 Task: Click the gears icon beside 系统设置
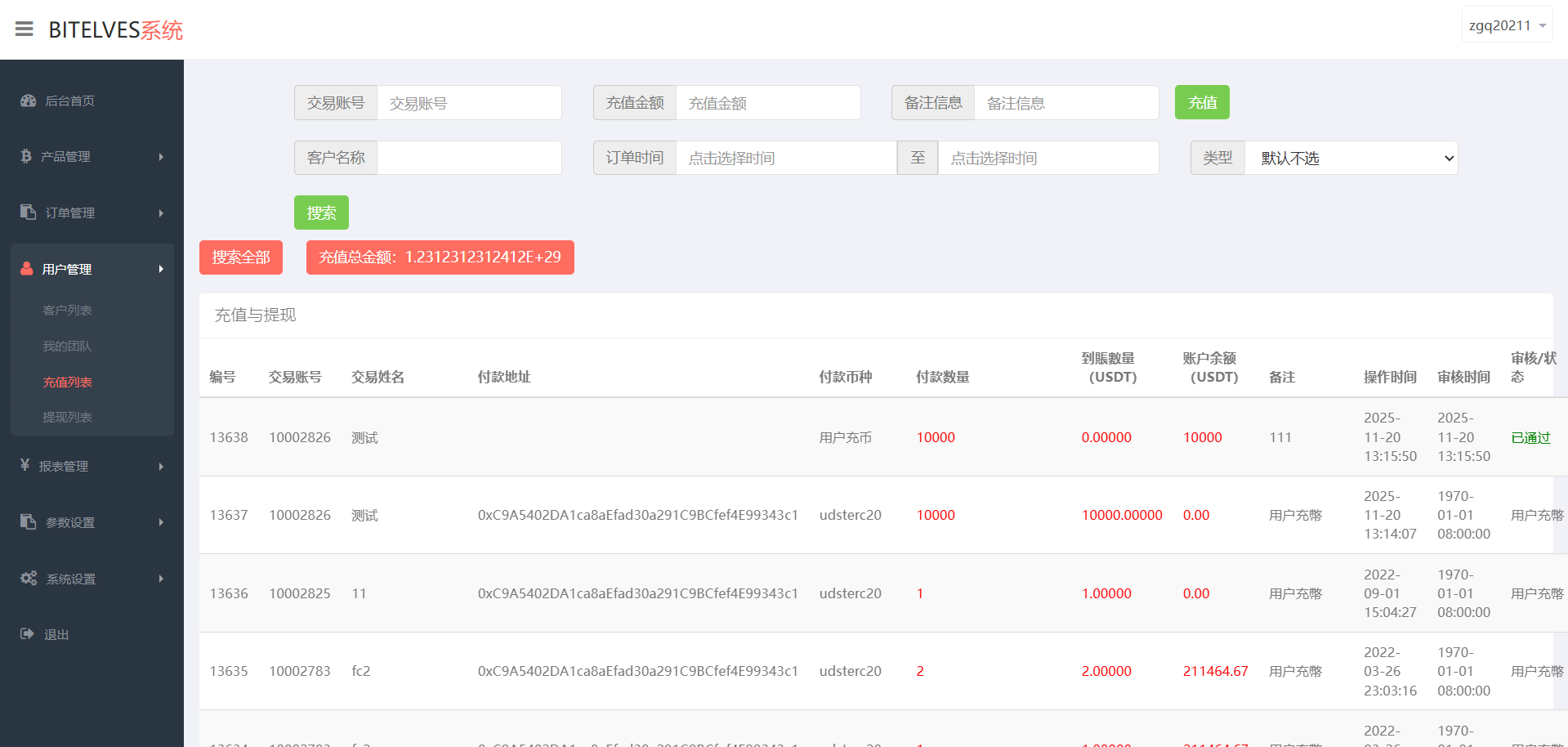(29, 579)
